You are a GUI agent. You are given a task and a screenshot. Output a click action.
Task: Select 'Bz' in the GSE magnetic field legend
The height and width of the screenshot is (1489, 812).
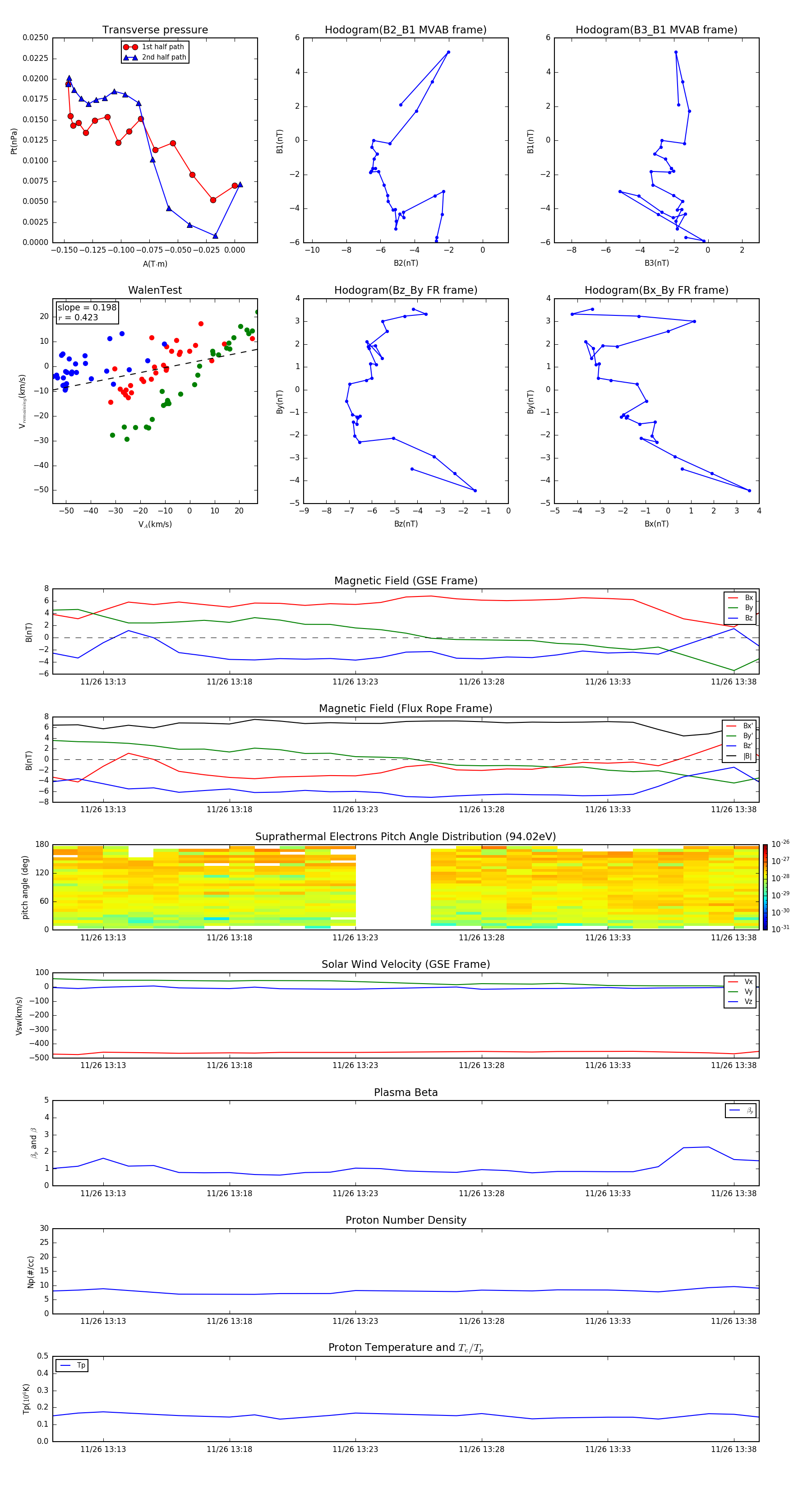coord(740,618)
